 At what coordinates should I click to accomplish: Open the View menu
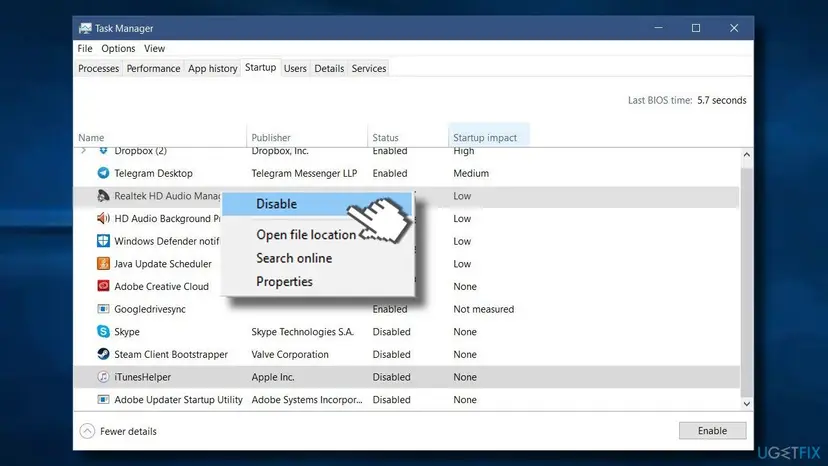pyautogui.click(x=154, y=49)
